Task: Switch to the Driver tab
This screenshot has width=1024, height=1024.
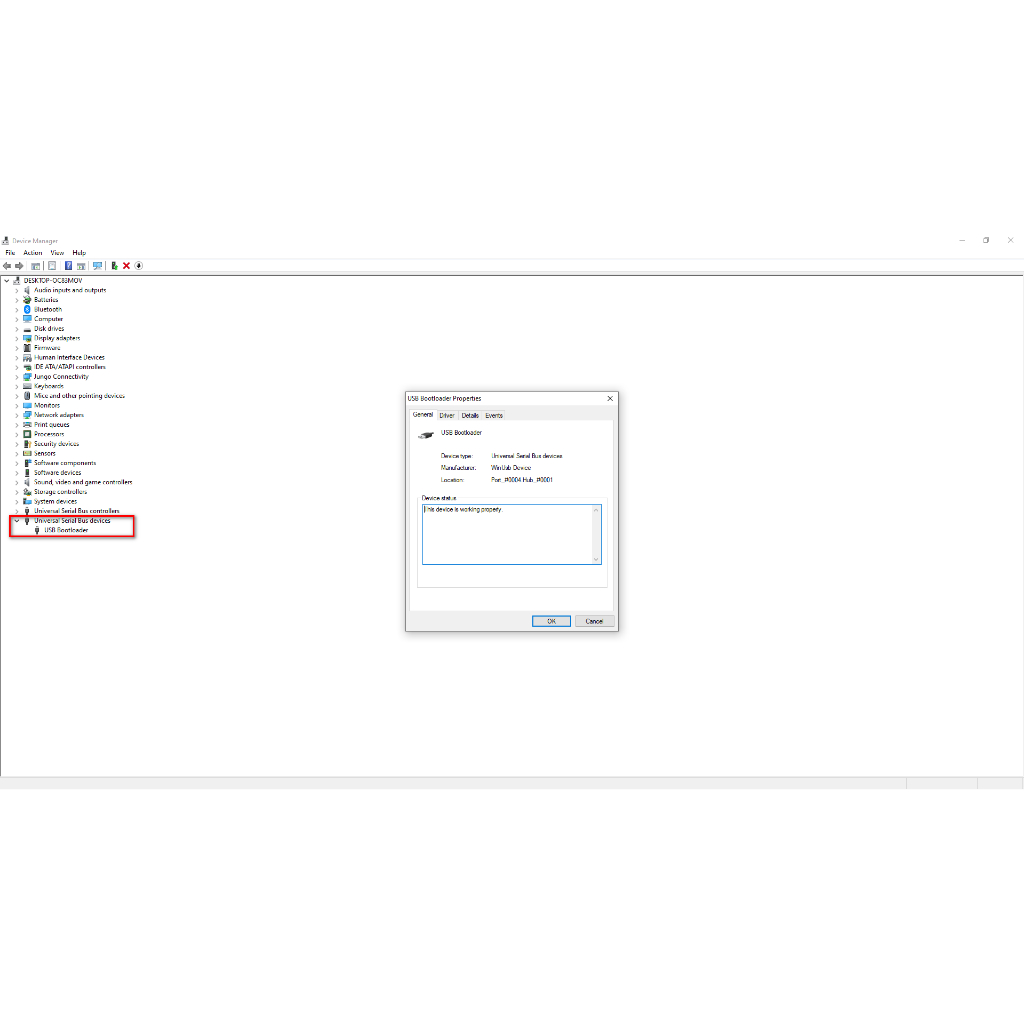Action: 446,415
